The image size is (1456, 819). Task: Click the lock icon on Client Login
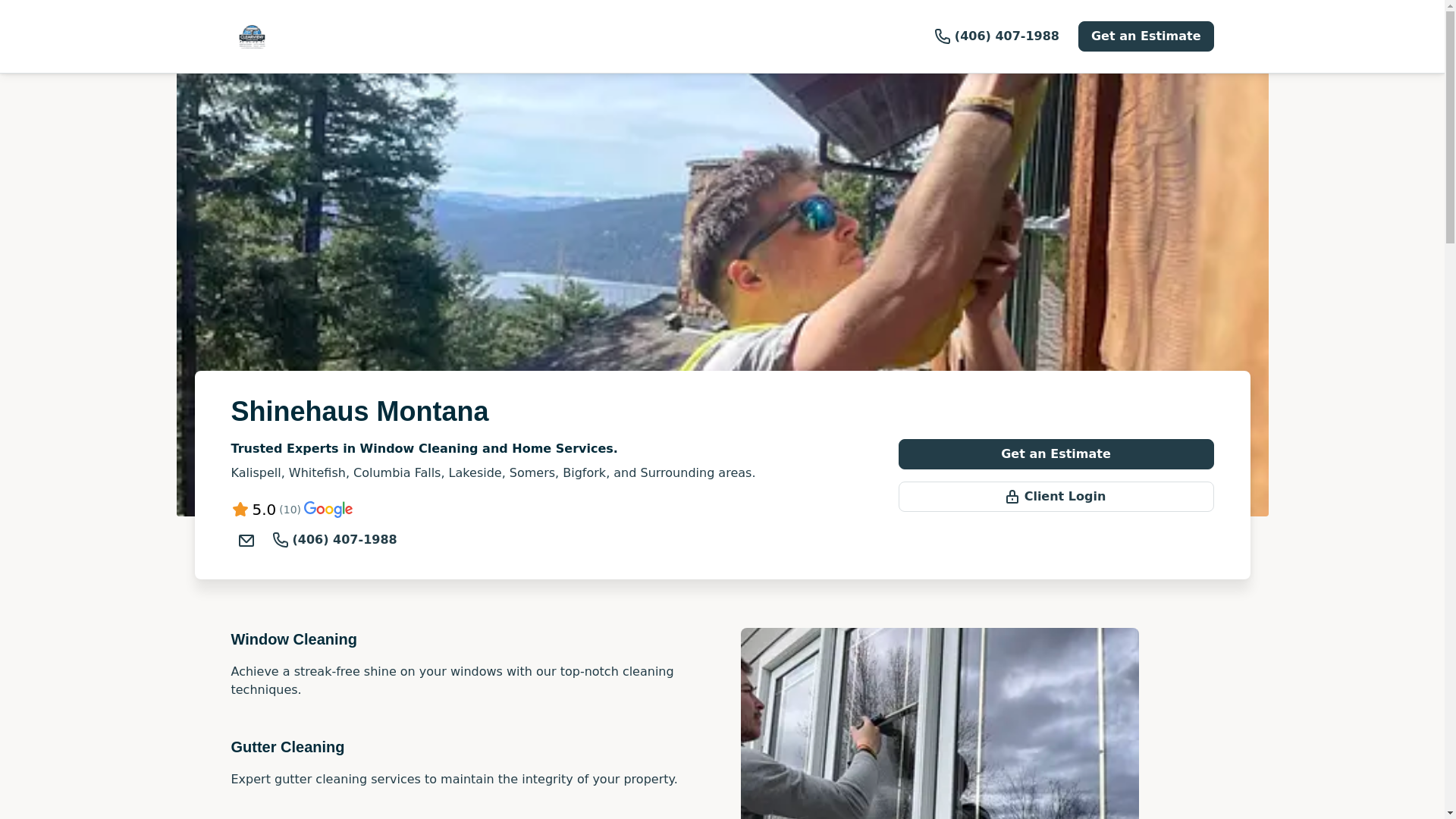pyautogui.click(x=1012, y=497)
